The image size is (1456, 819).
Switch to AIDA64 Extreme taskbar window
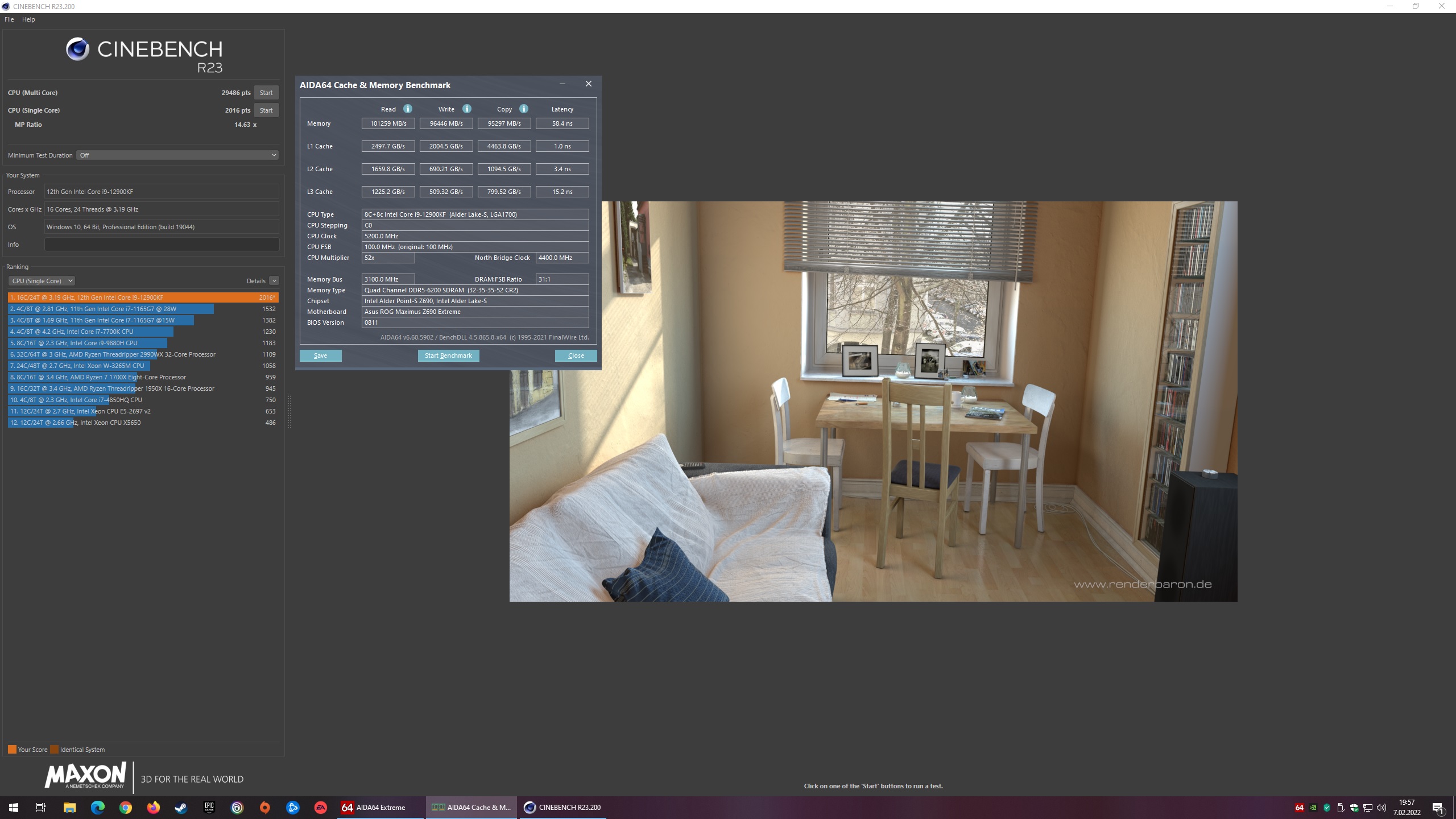(x=380, y=807)
